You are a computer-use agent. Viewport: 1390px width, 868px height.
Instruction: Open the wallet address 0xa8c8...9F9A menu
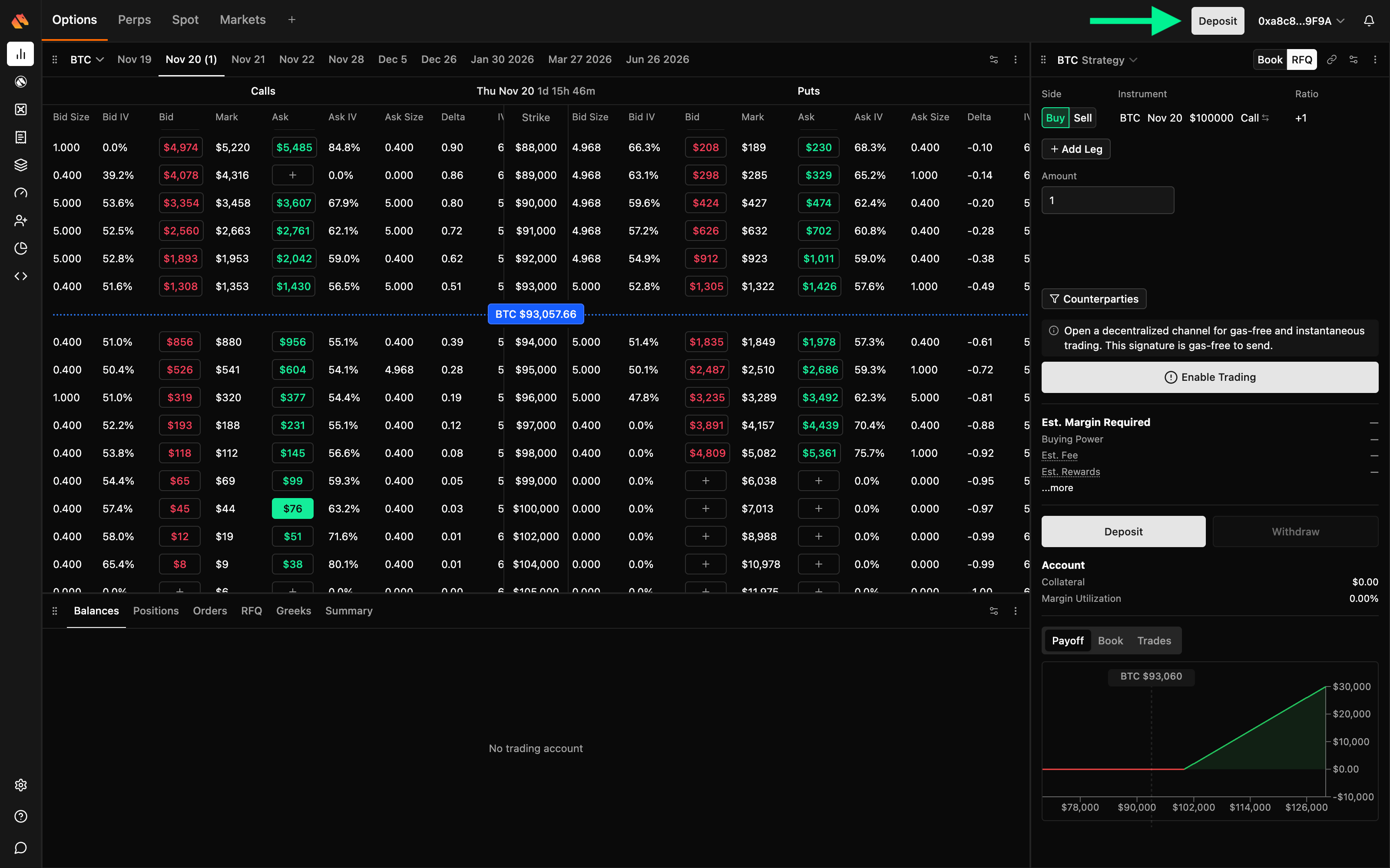[1301, 21]
